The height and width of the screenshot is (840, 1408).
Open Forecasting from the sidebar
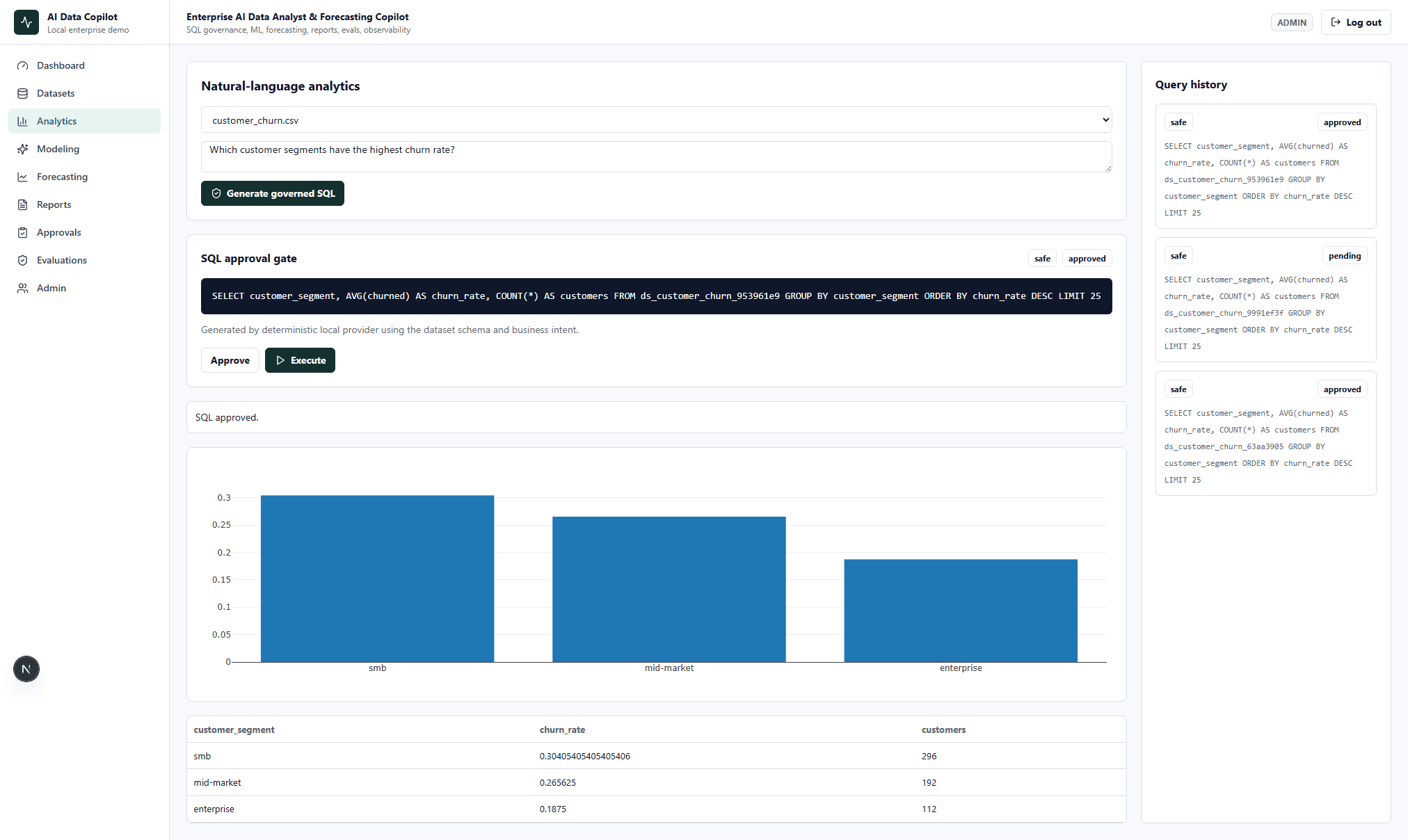84,177
